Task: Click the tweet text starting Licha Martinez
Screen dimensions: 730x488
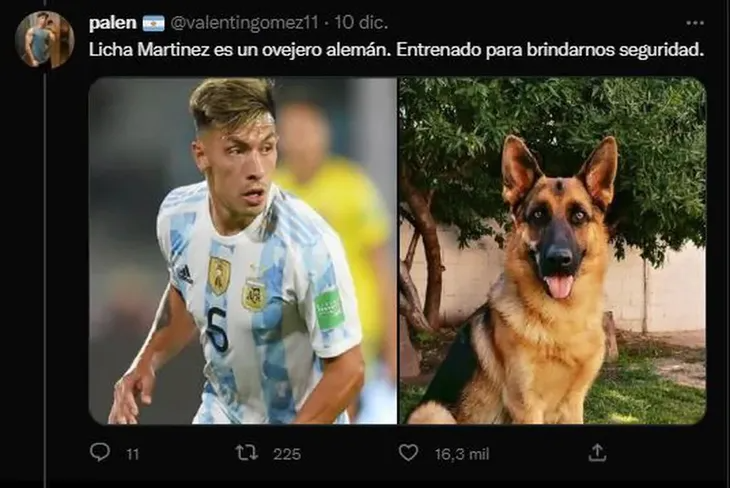Action: click(x=396, y=50)
